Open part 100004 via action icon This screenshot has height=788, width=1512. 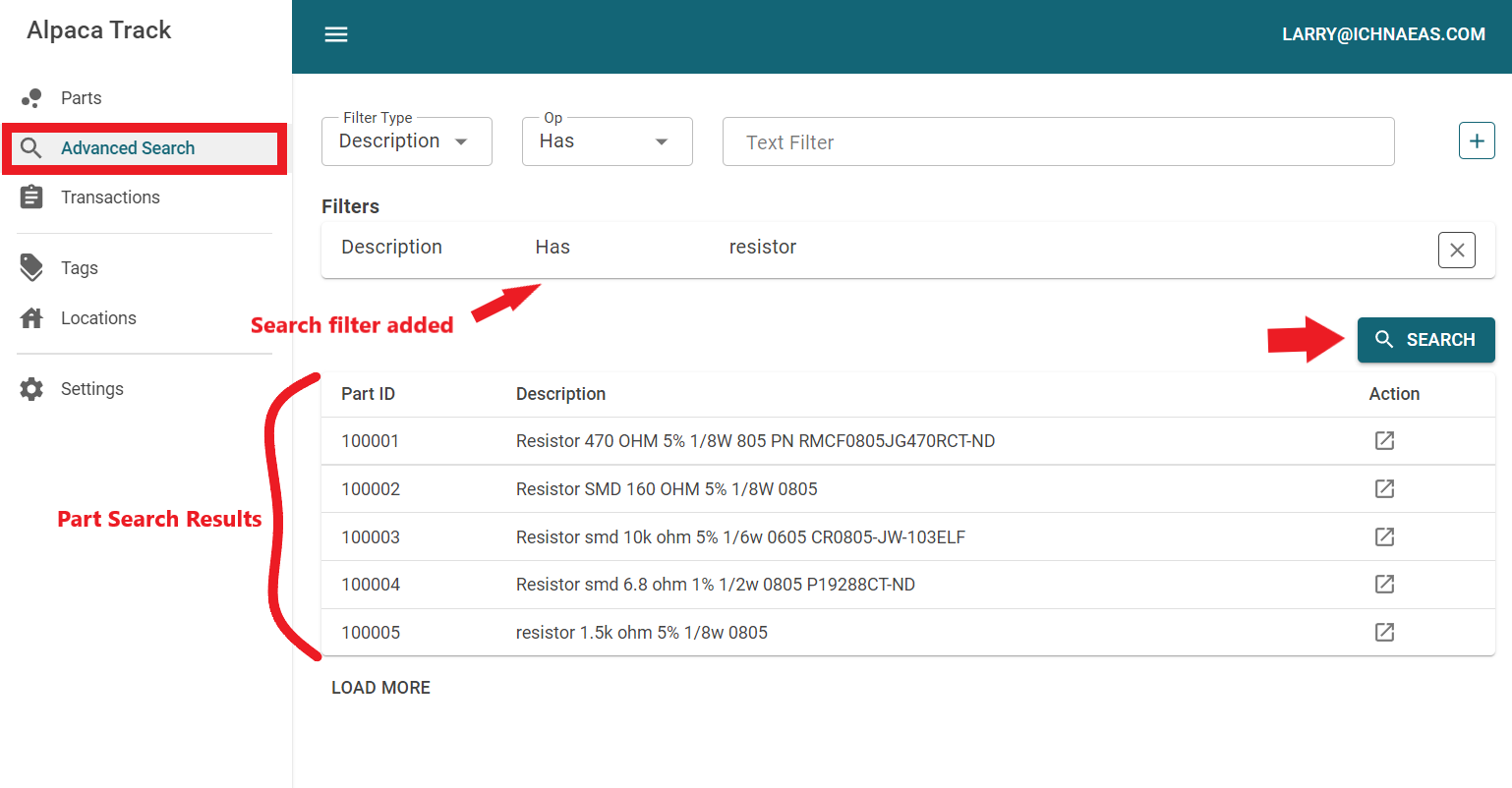pos(1384,585)
